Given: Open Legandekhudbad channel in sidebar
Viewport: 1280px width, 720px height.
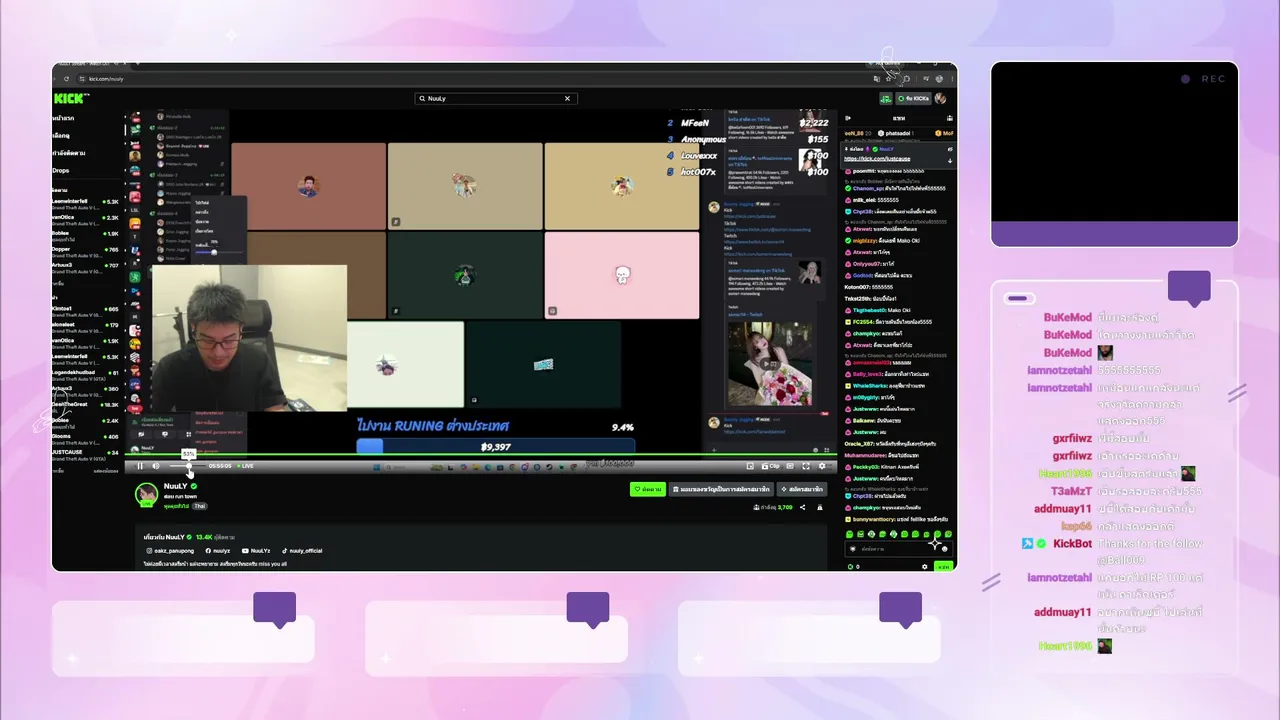Looking at the screenshot, I should pyautogui.click(x=86, y=375).
